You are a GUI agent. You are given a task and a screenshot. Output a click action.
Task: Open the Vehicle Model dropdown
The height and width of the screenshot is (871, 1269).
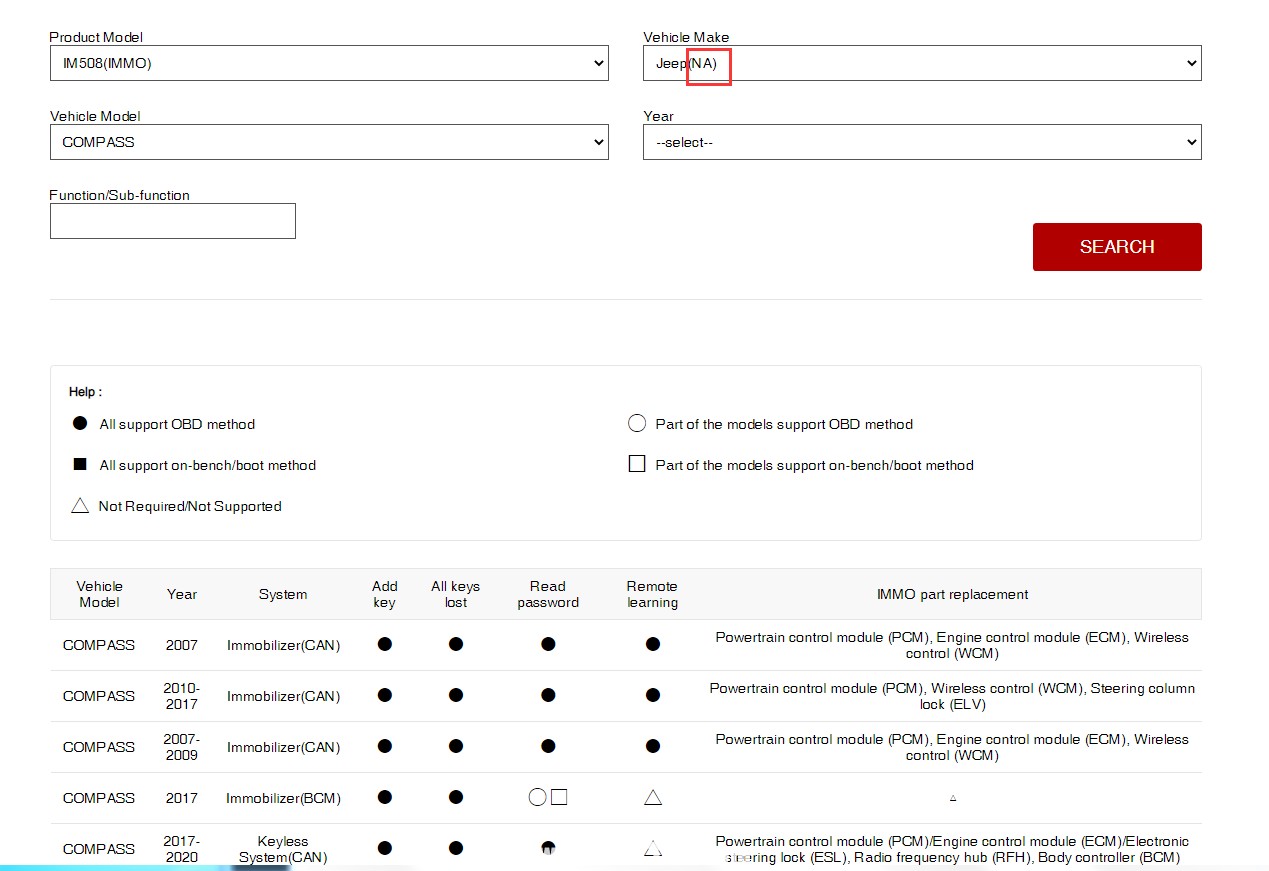pos(329,142)
